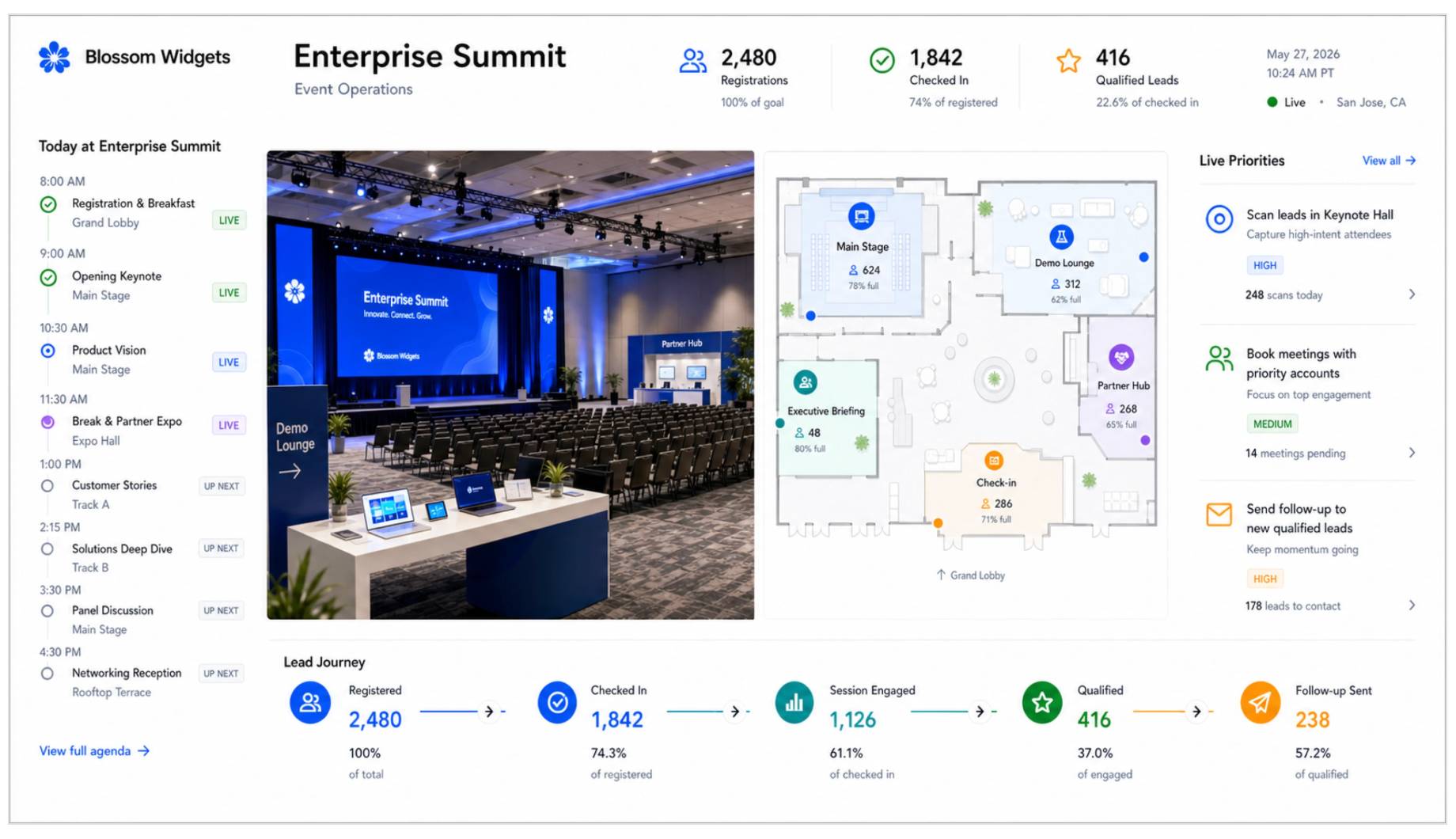This screenshot has height=839, width=1456.
Task: Click the Qualified star icon in Lead Journey
Action: coord(1042,702)
